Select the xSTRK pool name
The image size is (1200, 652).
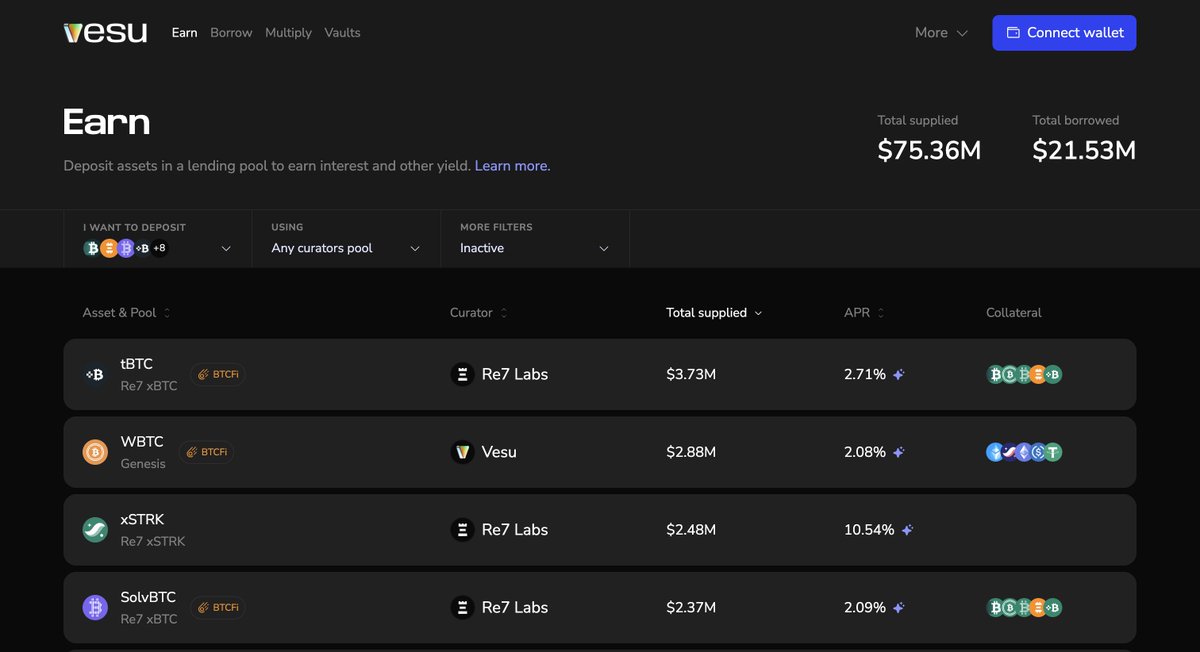[142, 520]
